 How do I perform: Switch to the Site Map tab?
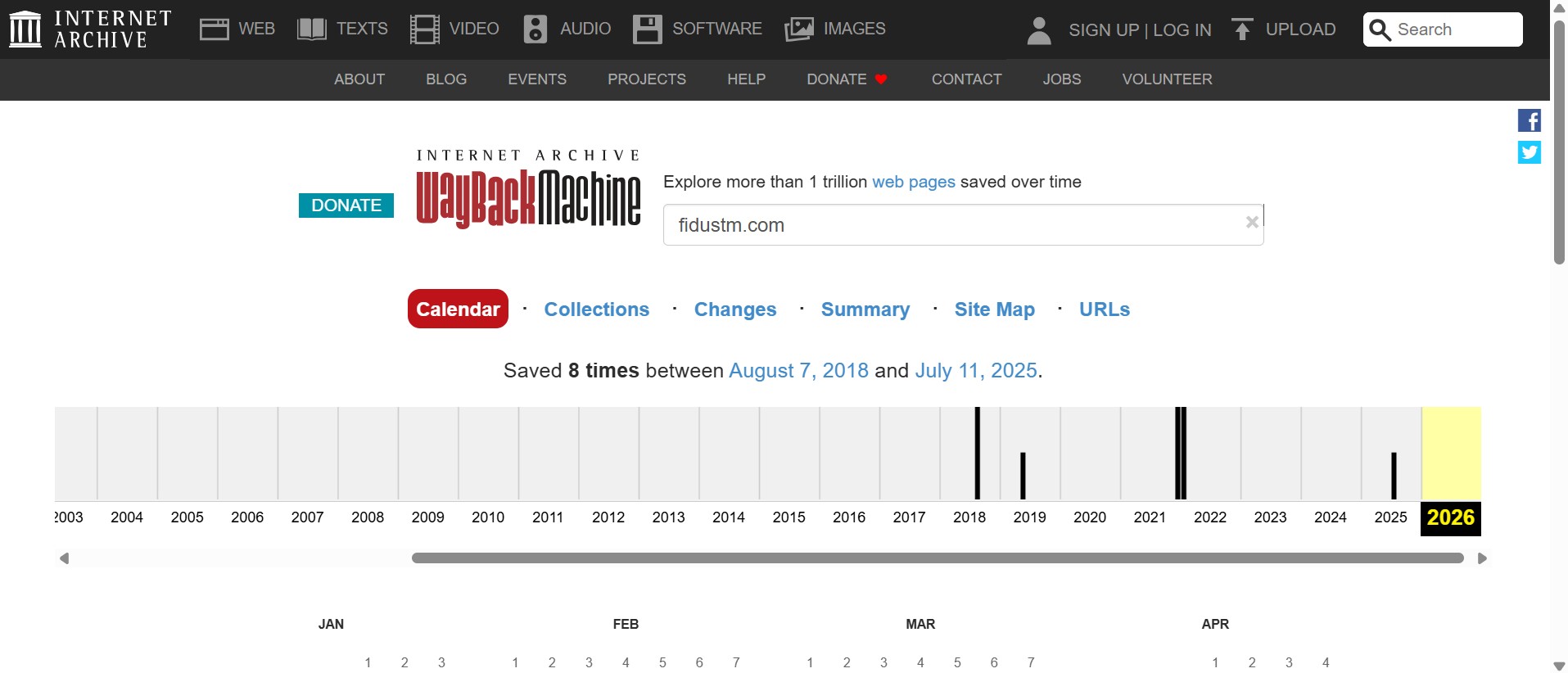pyautogui.click(x=995, y=309)
